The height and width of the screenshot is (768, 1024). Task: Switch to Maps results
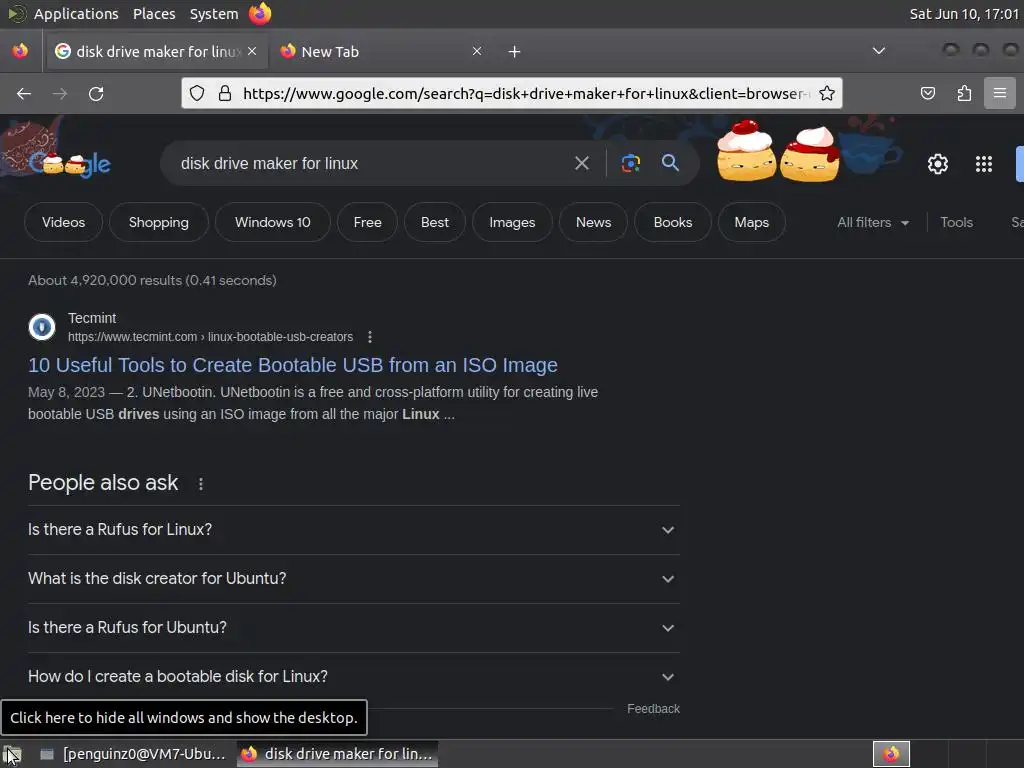point(752,222)
